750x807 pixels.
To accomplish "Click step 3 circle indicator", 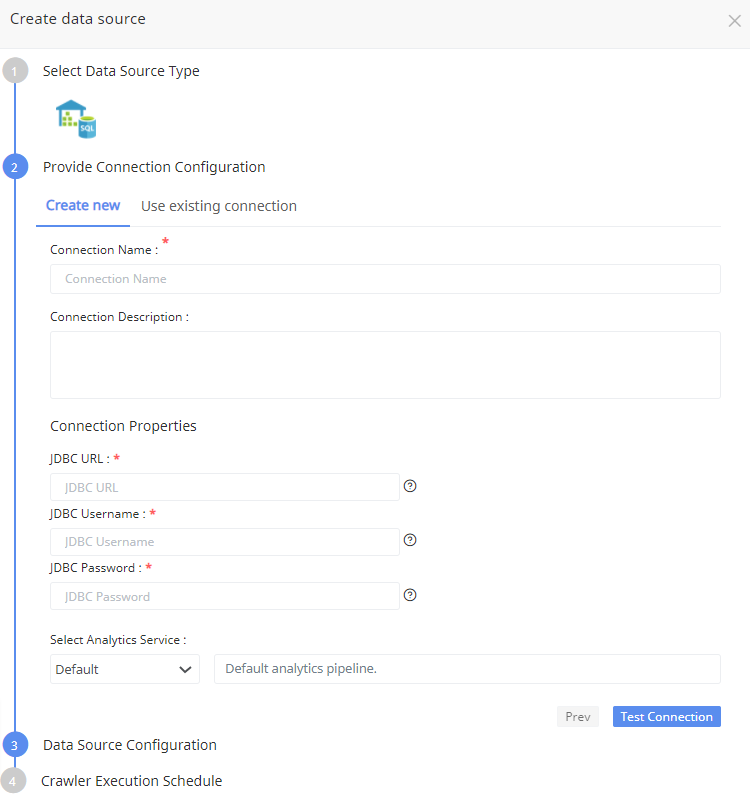I will tap(15, 745).
